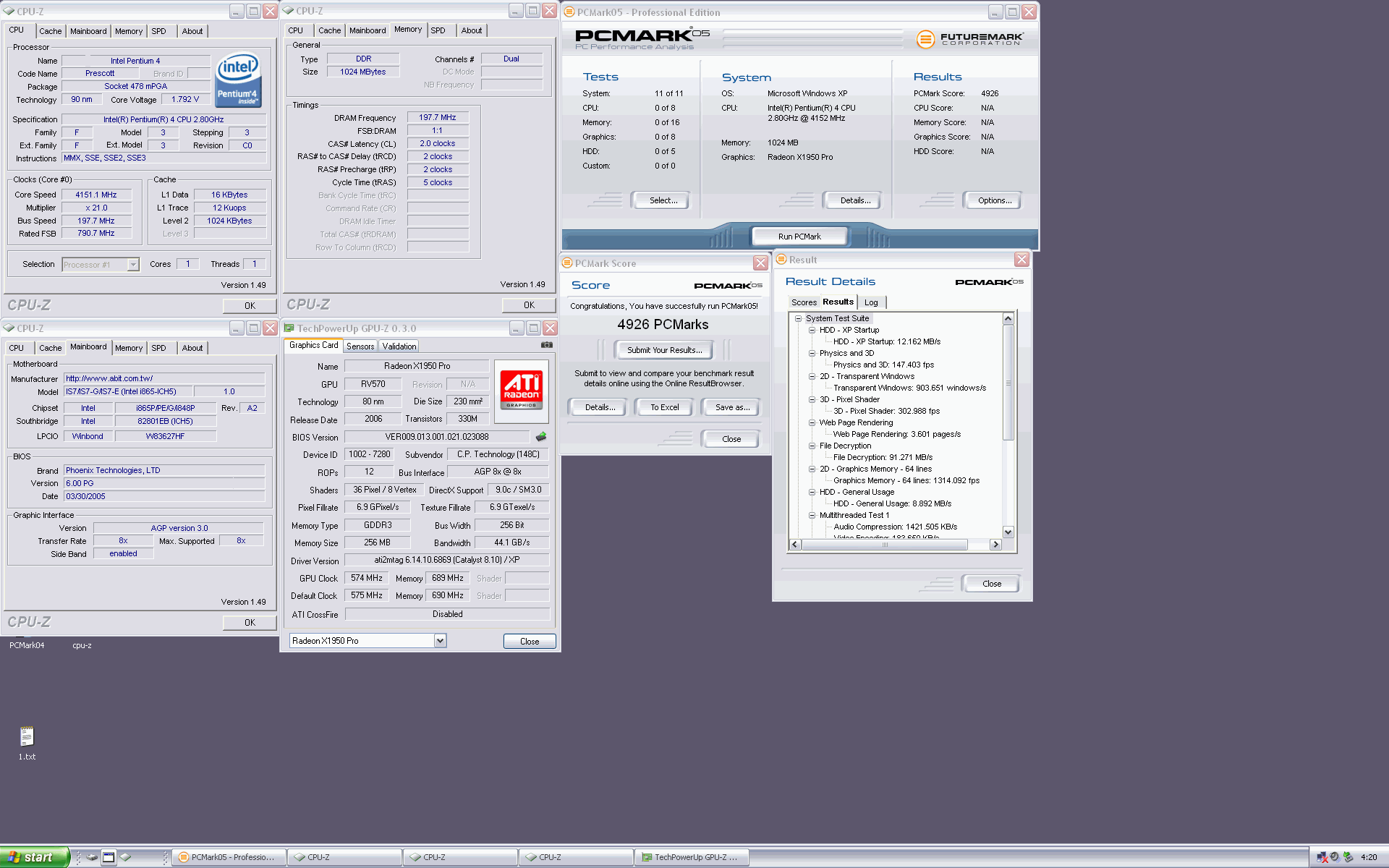Click Submit Your Results... button
This screenshot has width=1389, height=868.
(664, 350)
